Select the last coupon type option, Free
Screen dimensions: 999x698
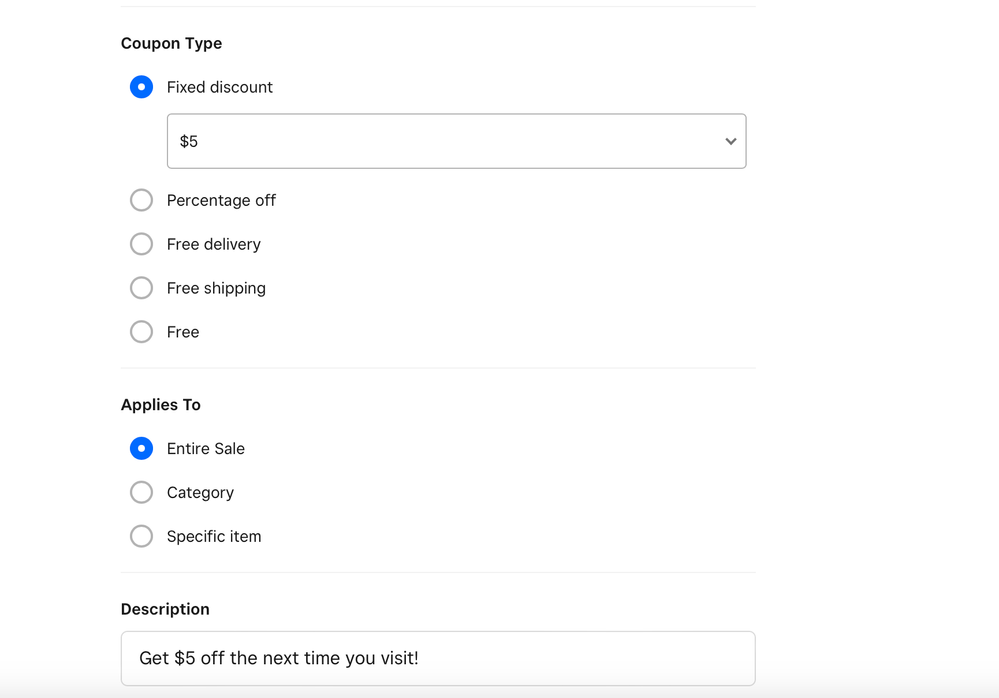coord(141,332)
